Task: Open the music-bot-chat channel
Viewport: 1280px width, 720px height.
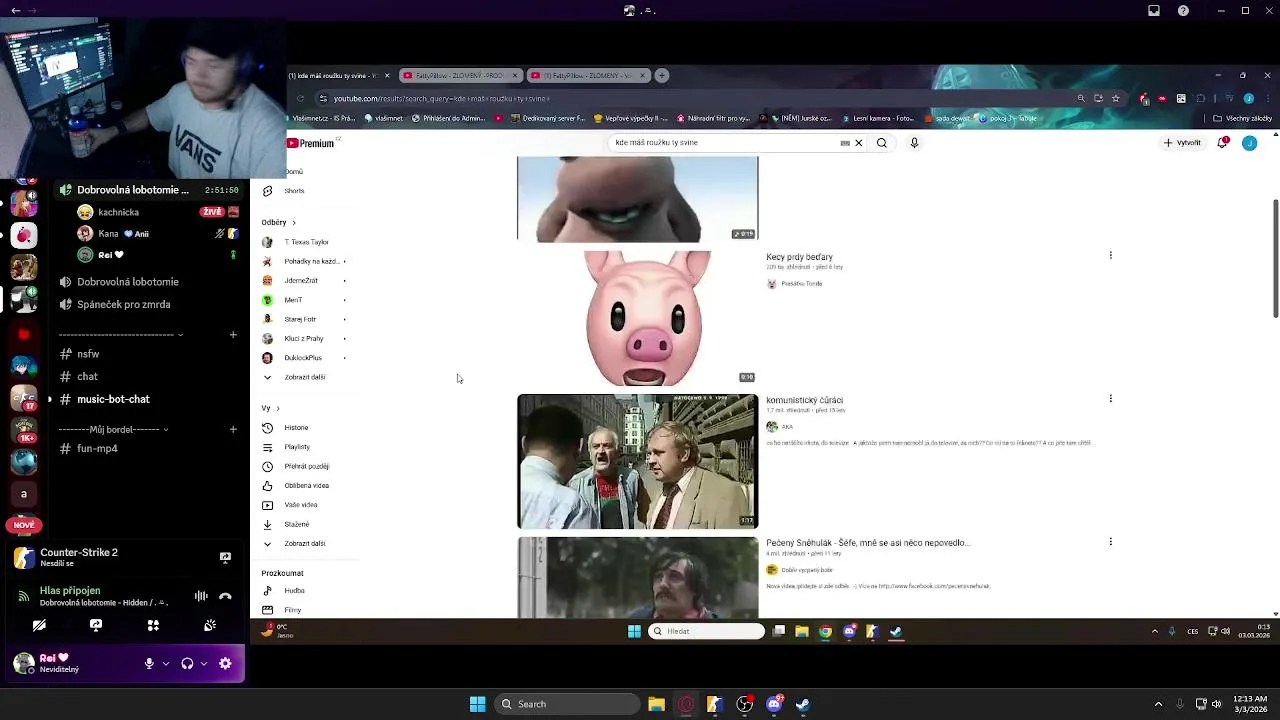Action: click(113, 399)
